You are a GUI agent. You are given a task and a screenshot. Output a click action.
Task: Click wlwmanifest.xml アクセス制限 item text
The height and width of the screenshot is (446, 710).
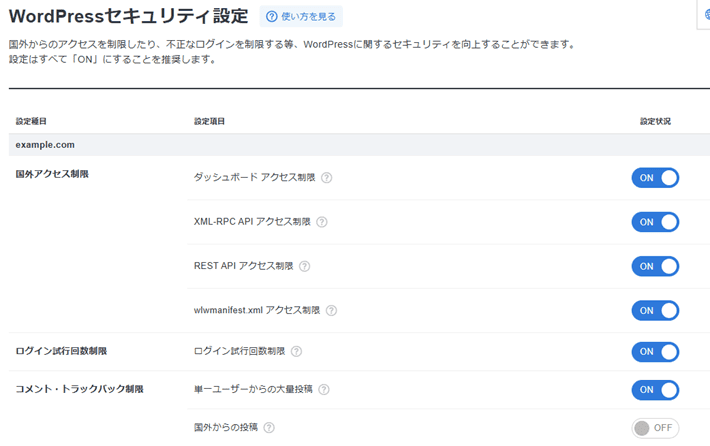(x=257, y=311)
